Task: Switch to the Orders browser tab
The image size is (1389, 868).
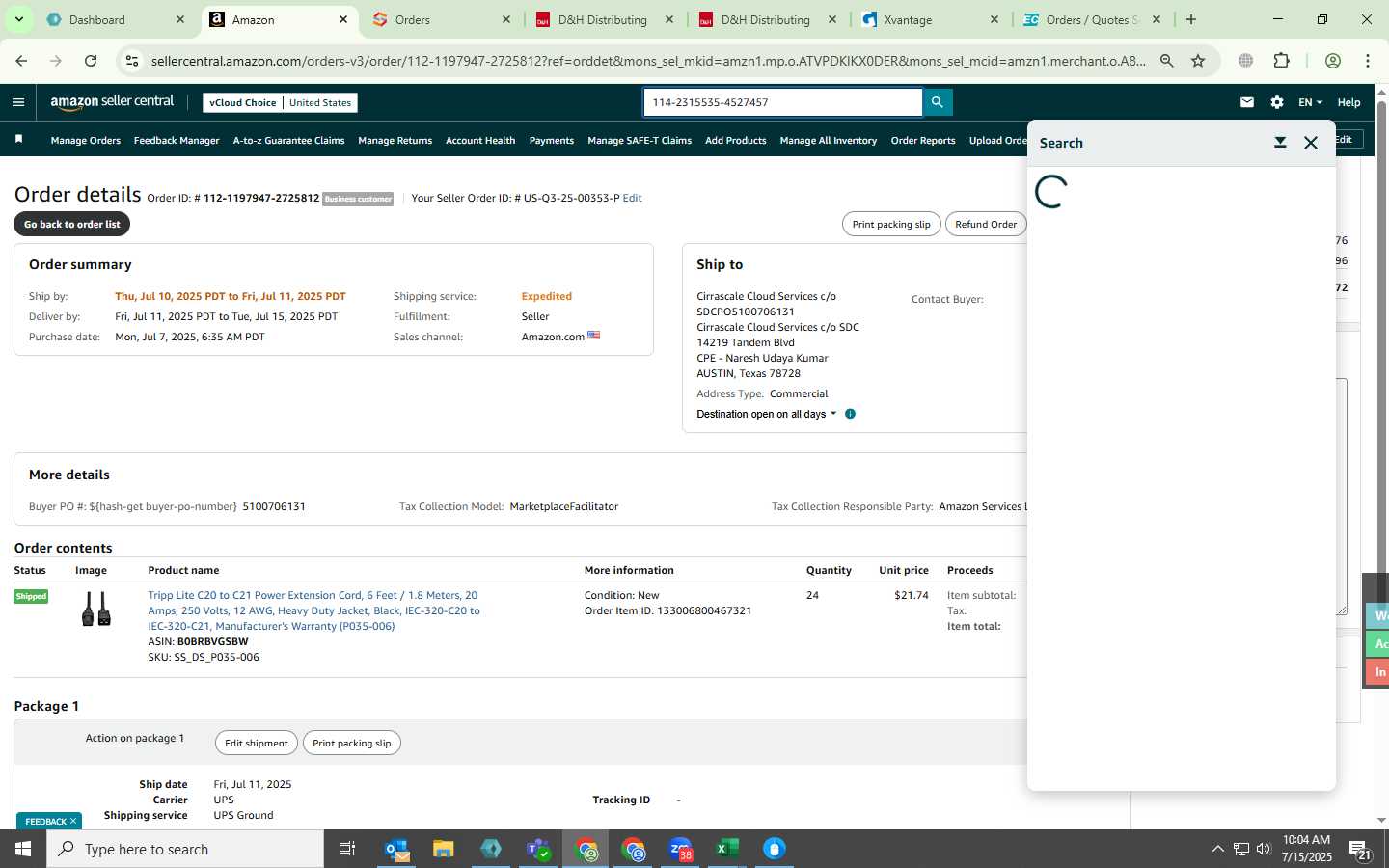Action: pos(440,19)
